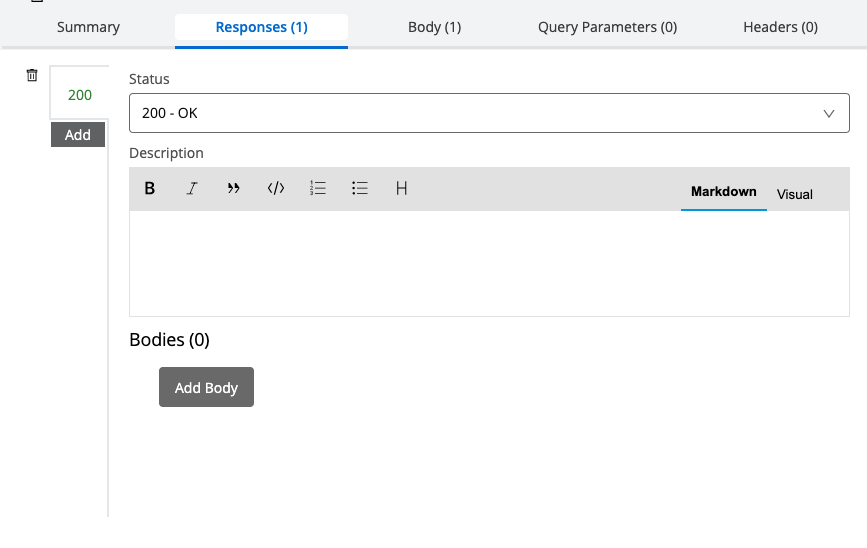Viewport: 867px width, 548px height.
Task: Insert code formatting in Description editor
Action: [x=276, y=188]
